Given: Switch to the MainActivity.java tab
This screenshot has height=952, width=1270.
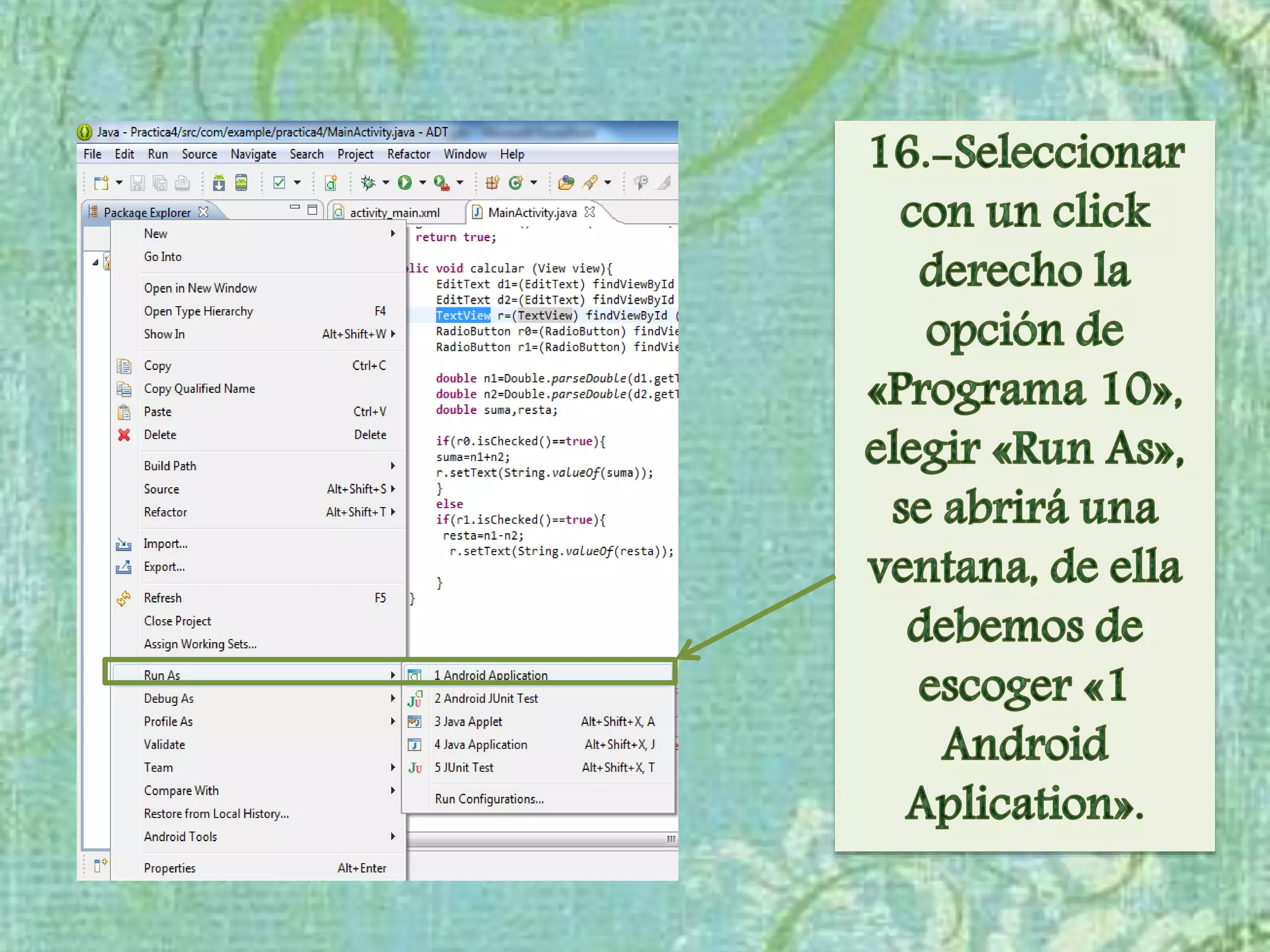Looking at the screenshot, I should 533,213.
